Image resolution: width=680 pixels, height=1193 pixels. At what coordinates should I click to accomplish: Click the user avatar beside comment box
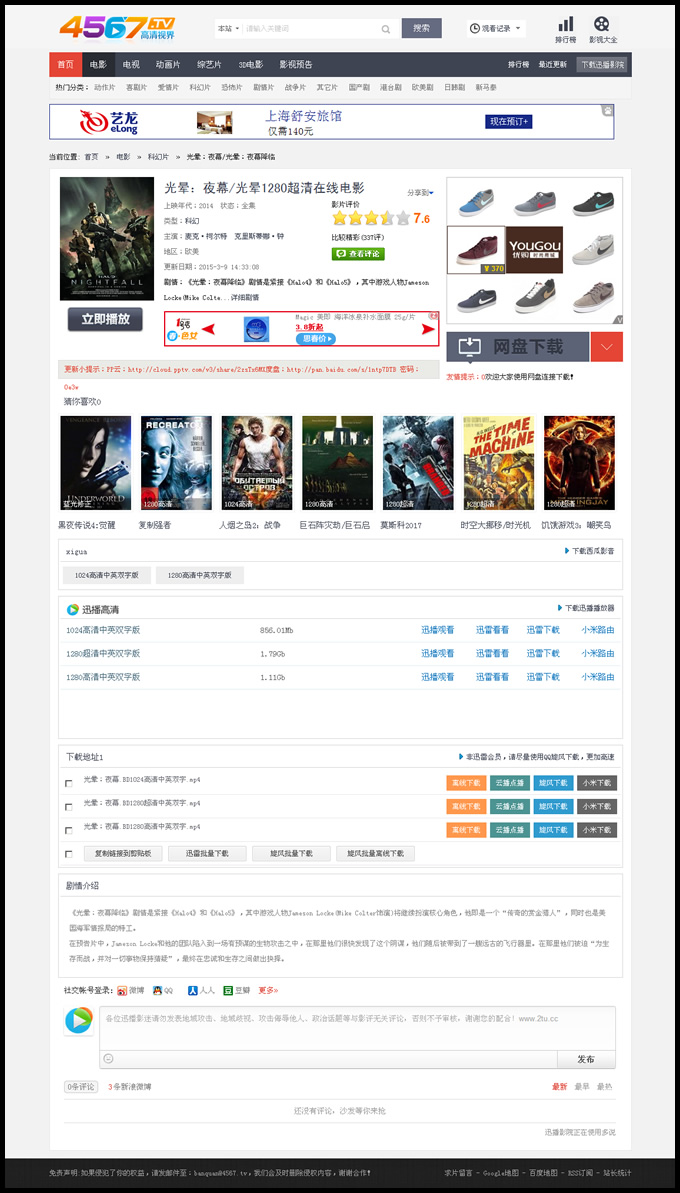(78, 1020)
